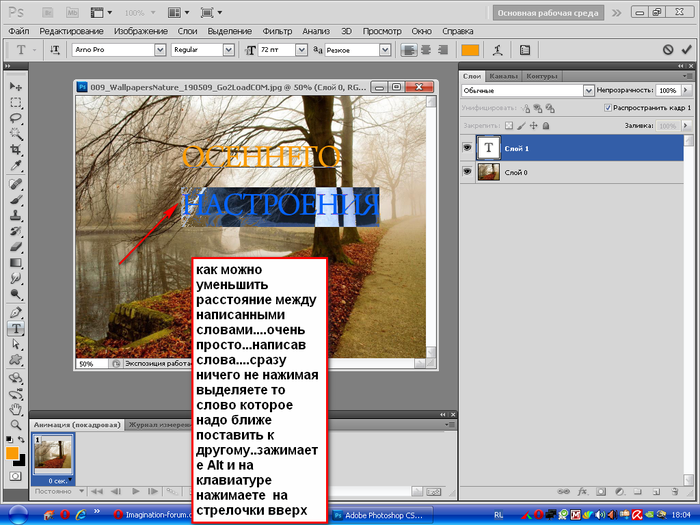This screenshot has width=700, height=525.
Task: Select the Lasso tool
Action: 16,118
